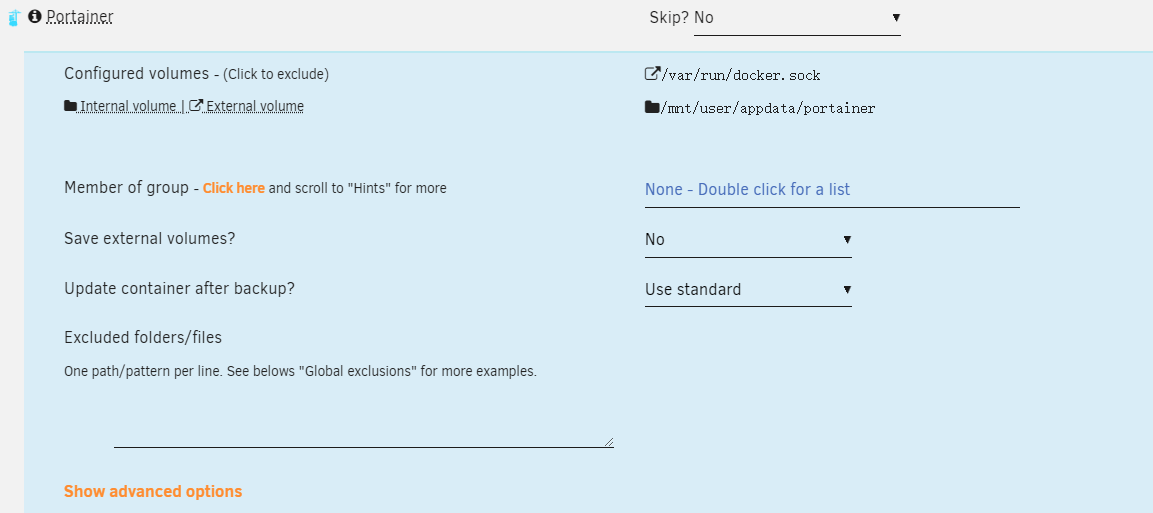
Task: Exclude the /var/run/docker.sock volume
Action: pyautogui.click(x=740, y=75)
